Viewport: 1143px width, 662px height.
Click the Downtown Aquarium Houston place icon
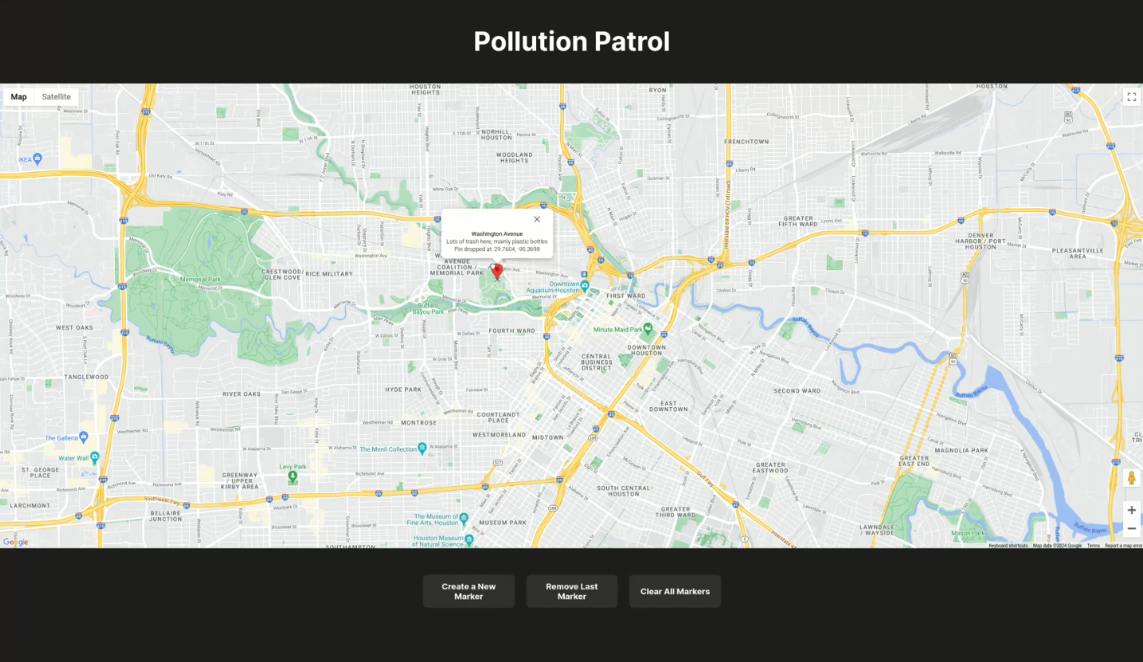point(584,285)
